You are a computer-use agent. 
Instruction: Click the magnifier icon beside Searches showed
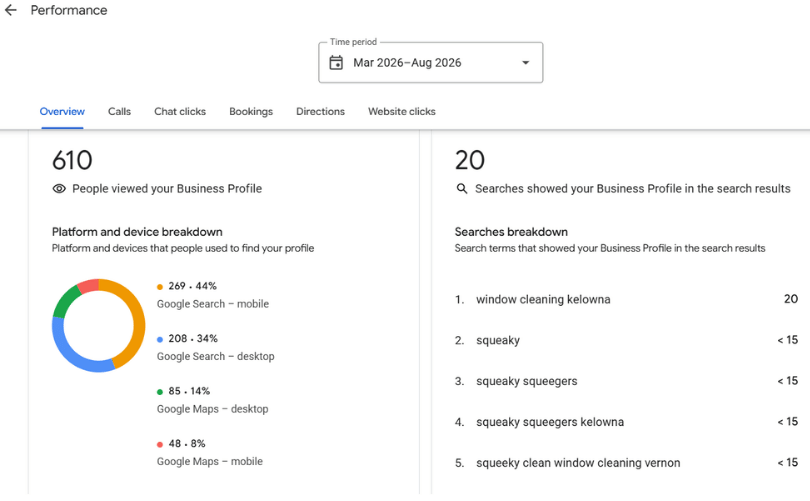pyautogui.click(x=462, y=189)
